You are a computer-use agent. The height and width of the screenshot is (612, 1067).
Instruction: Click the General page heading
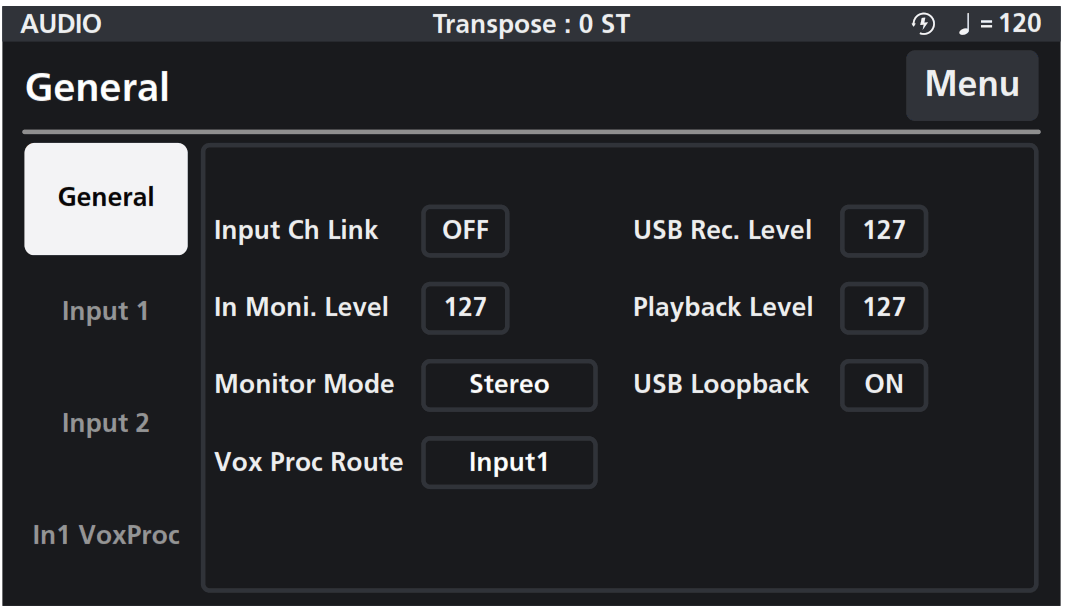[x=97, y=88]
